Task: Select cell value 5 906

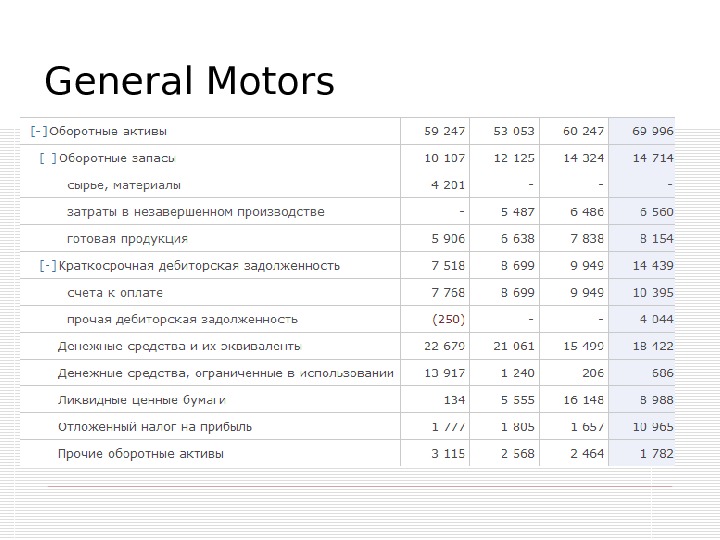Action: (448, 239)
